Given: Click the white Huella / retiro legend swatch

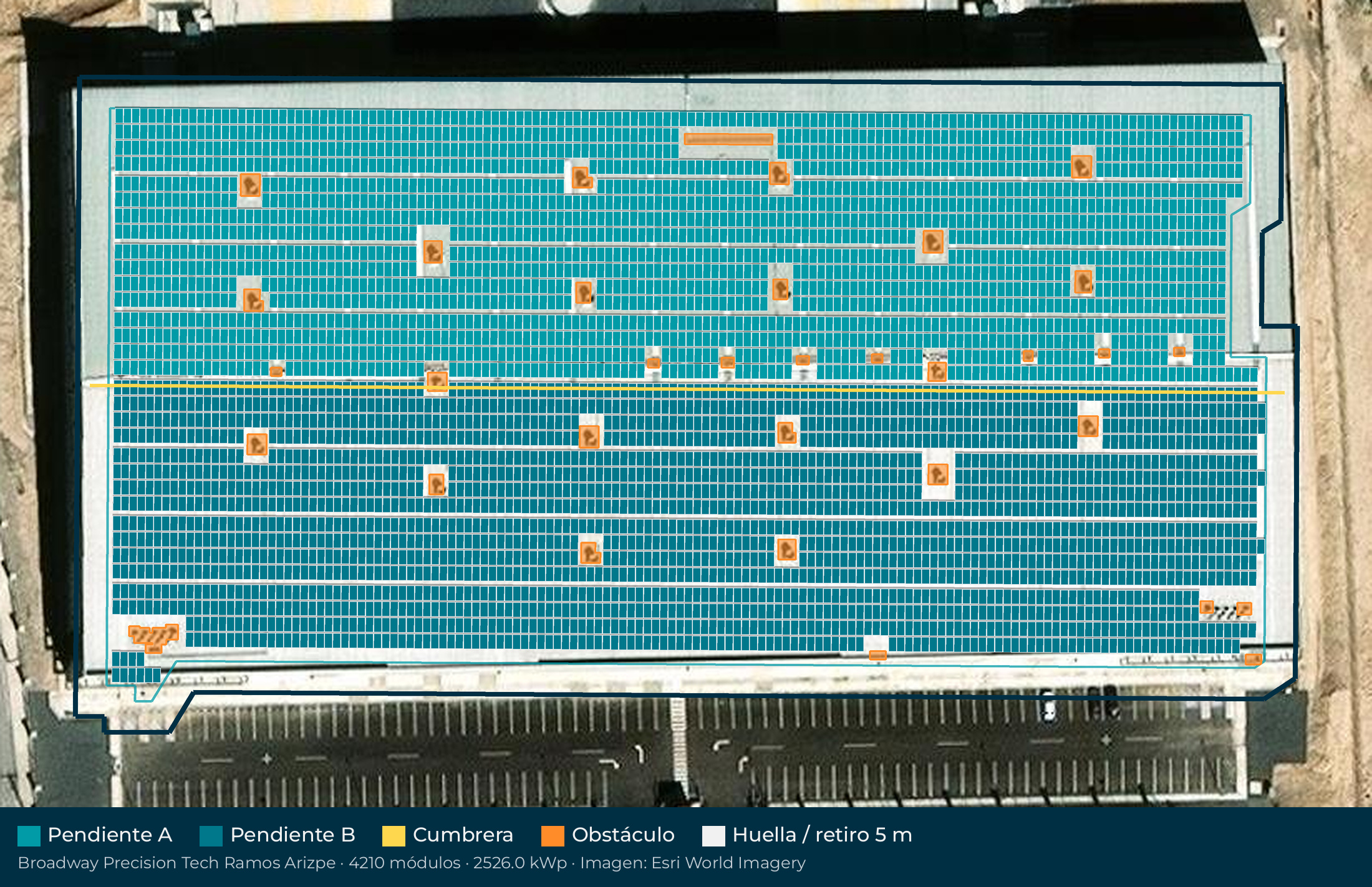Looking at the screenshot, I should 713,836.
